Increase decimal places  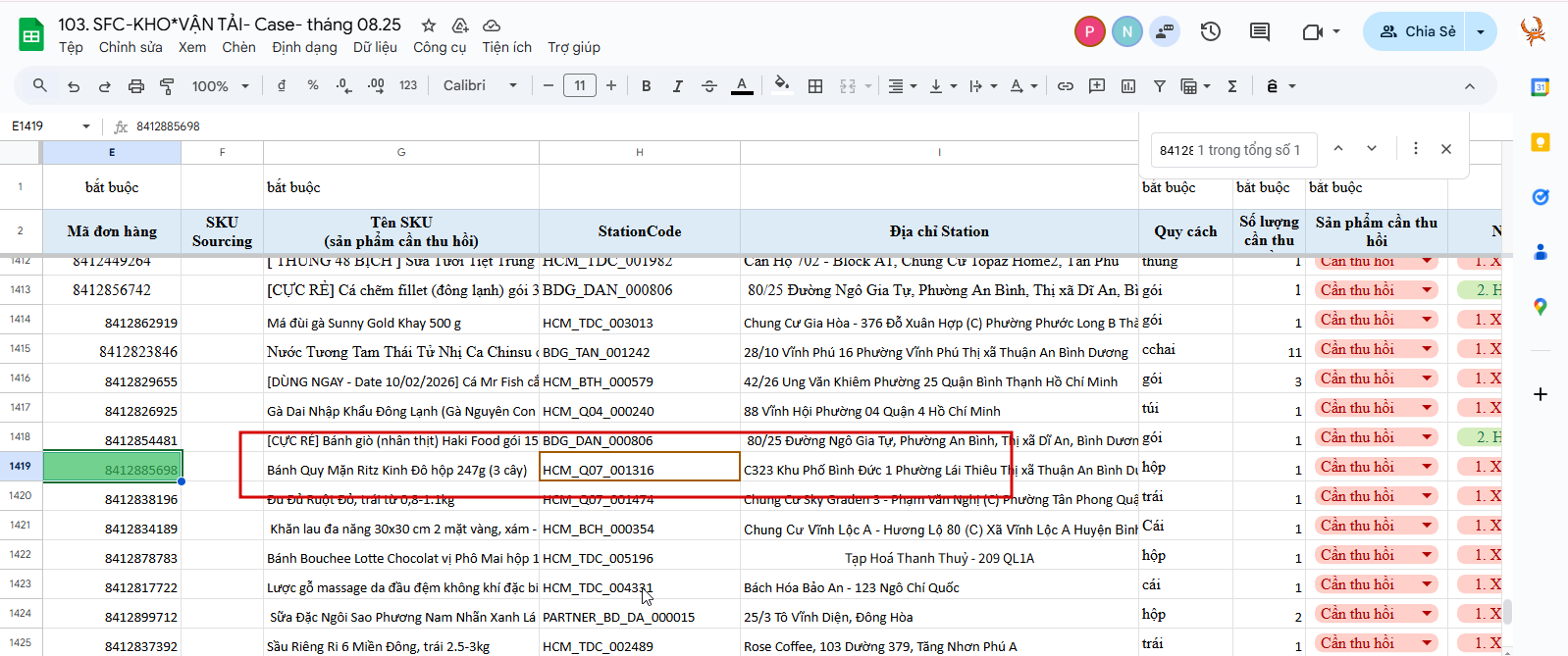[376, 86]
